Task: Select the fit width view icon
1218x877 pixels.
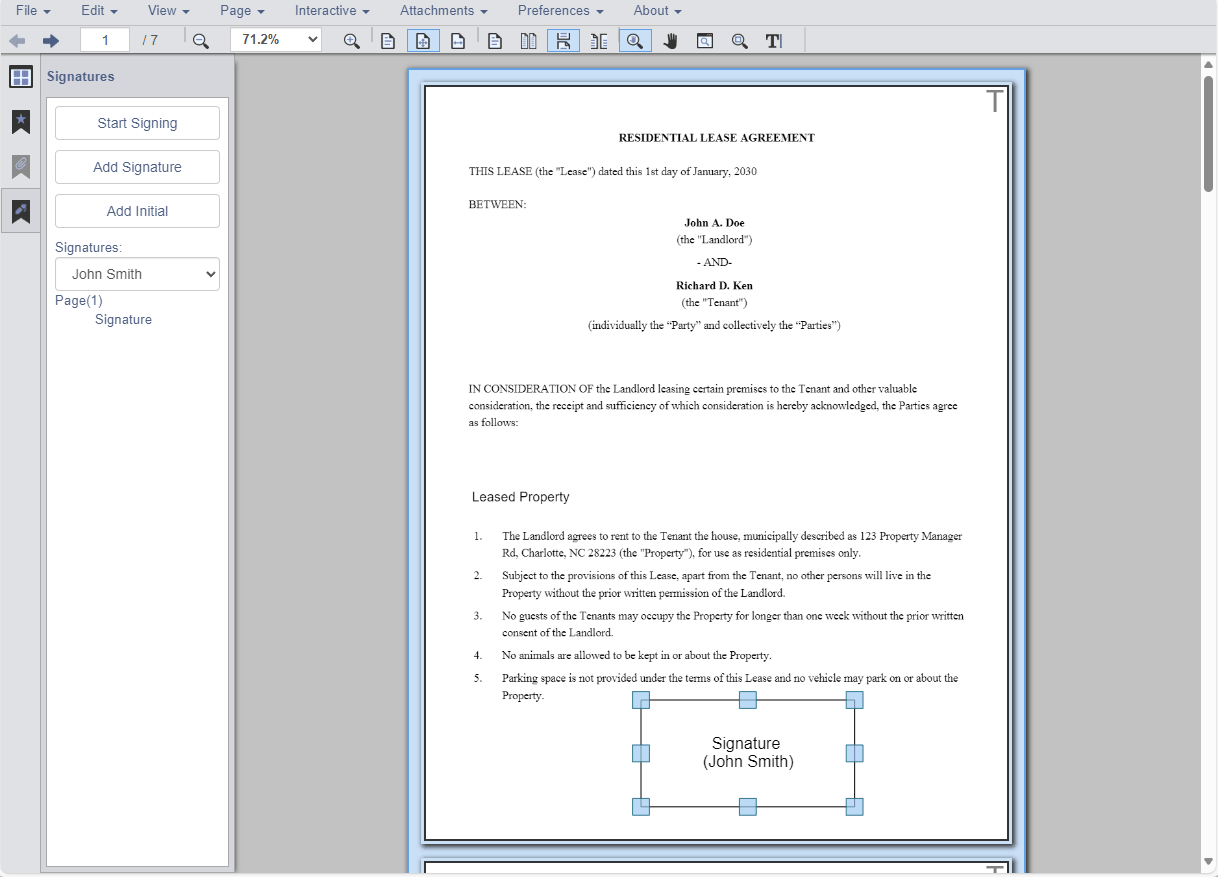Action: click(457, 41)
